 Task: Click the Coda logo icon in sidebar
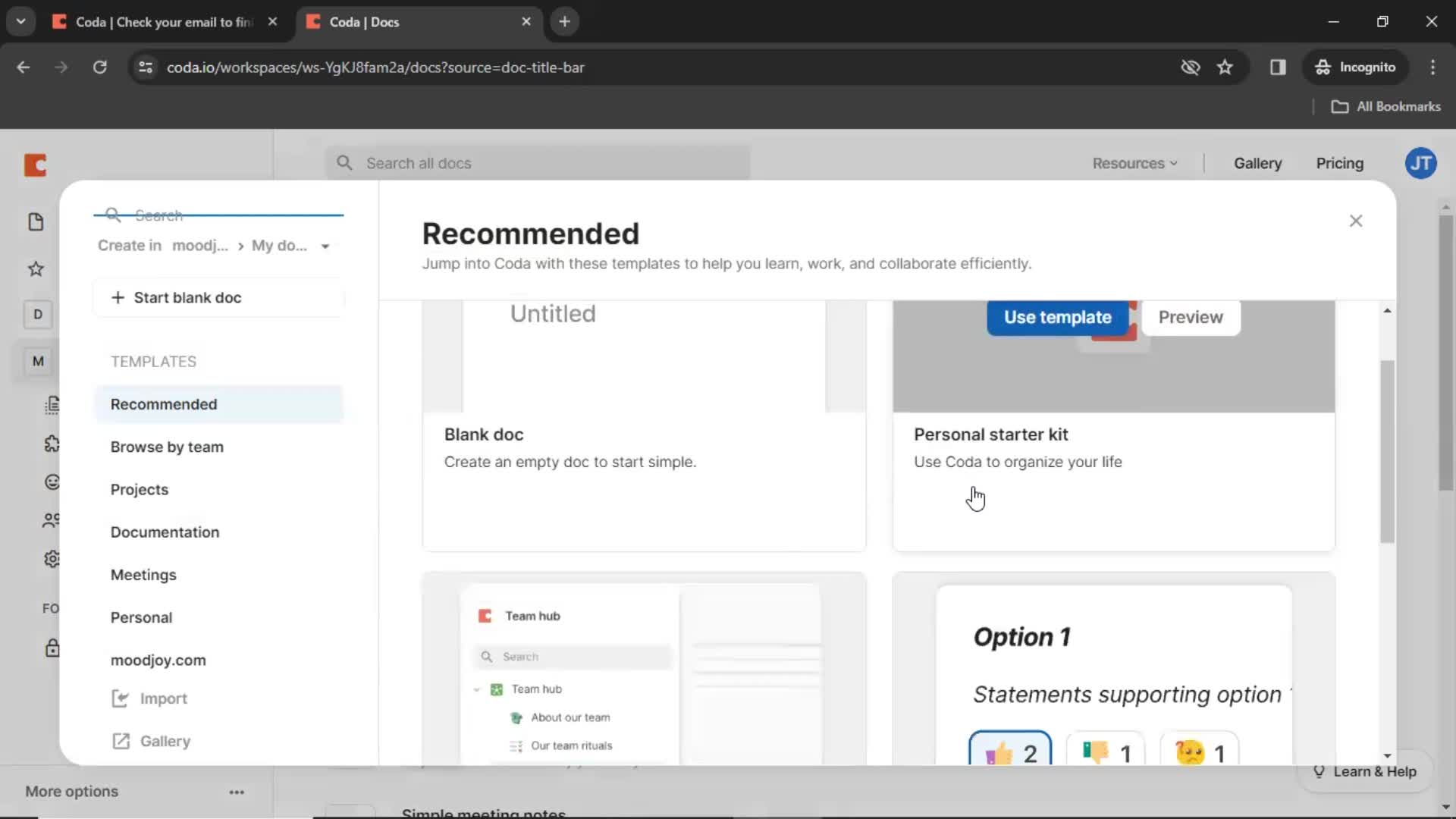coord(34,163)
